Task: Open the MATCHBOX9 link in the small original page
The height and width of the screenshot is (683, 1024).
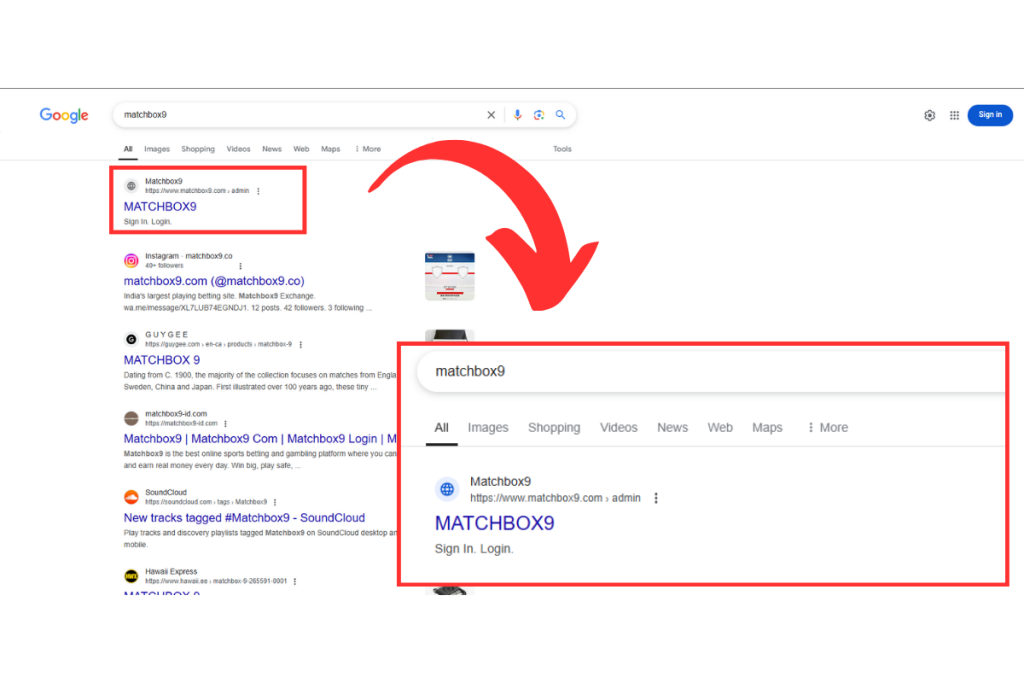Action: 160,206
